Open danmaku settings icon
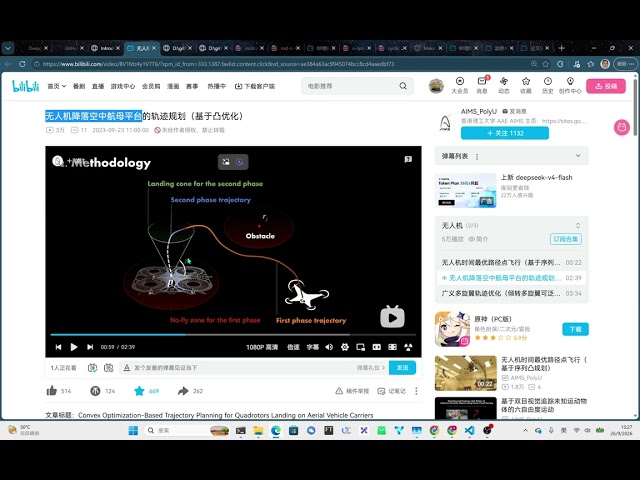This screenshot has height=480, width=640. pos(109,368)
